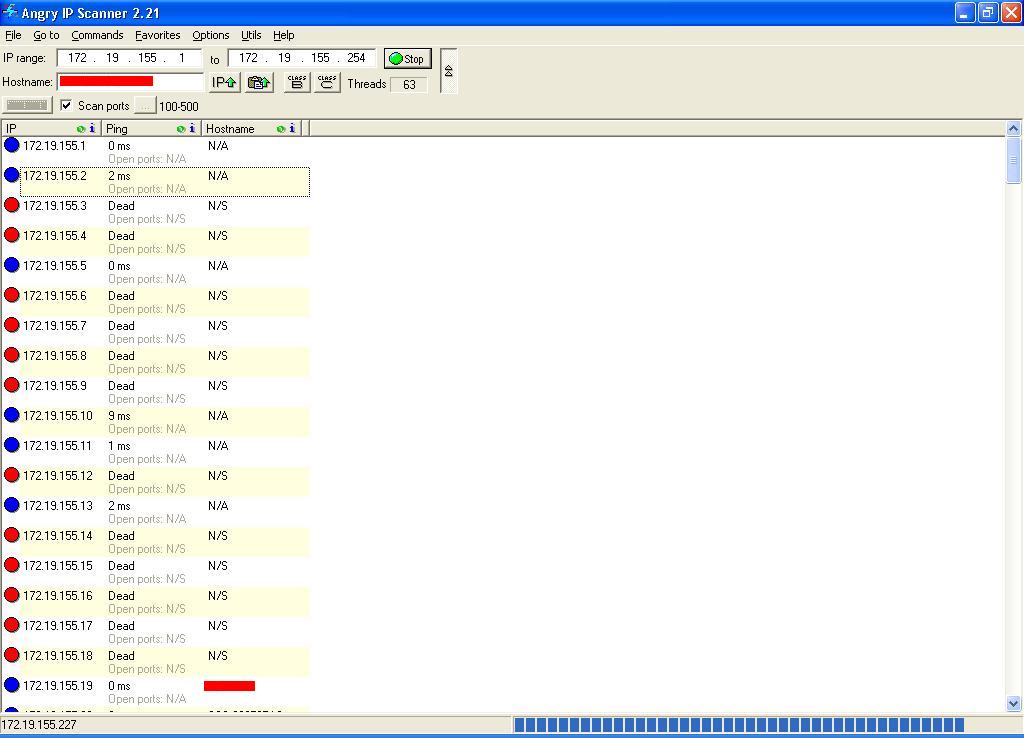The image size is (1024, 738).
Task: Click the red dead icon for 172.19.155.9
Action: tap(12, 385)
